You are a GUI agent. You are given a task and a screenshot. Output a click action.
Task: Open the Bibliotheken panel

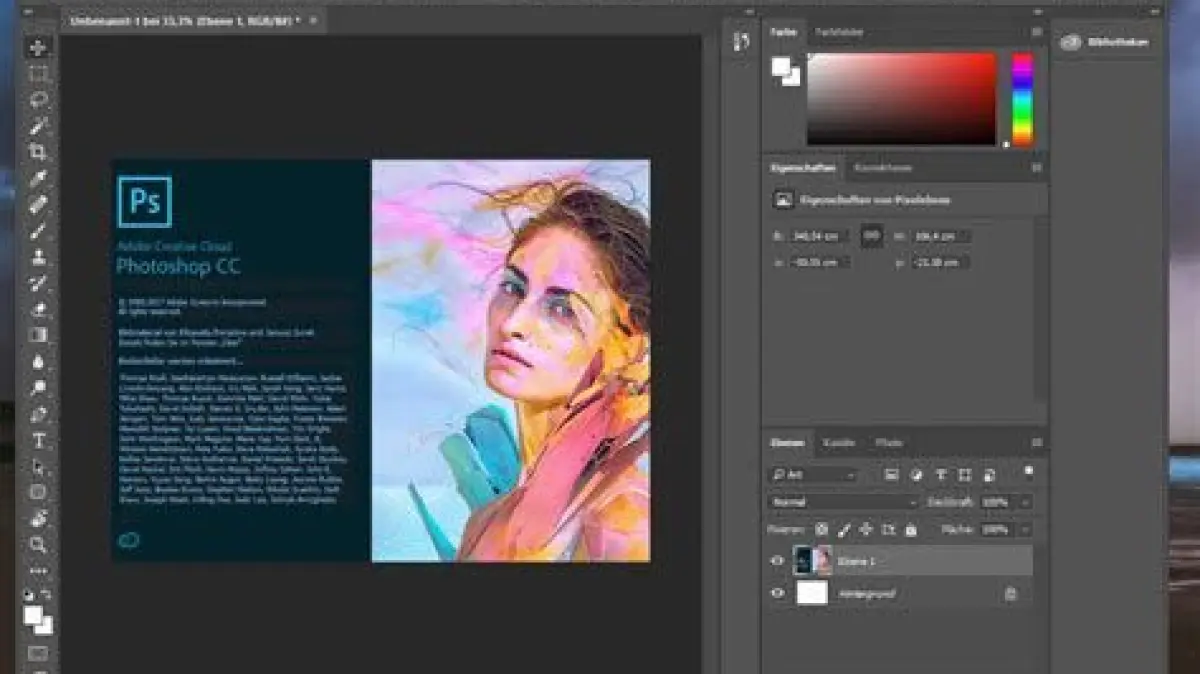[x=1105, y=42]
